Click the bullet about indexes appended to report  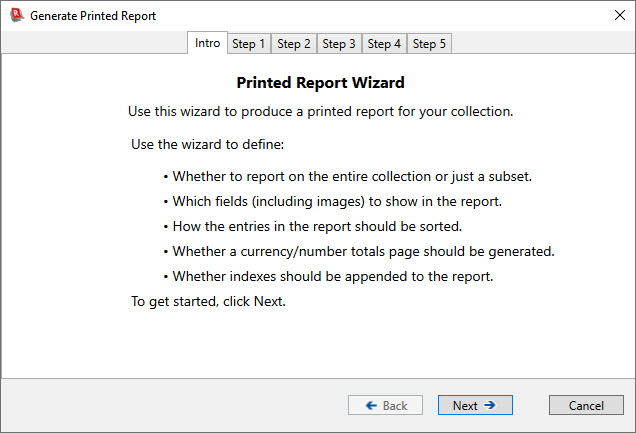[329, 277]
